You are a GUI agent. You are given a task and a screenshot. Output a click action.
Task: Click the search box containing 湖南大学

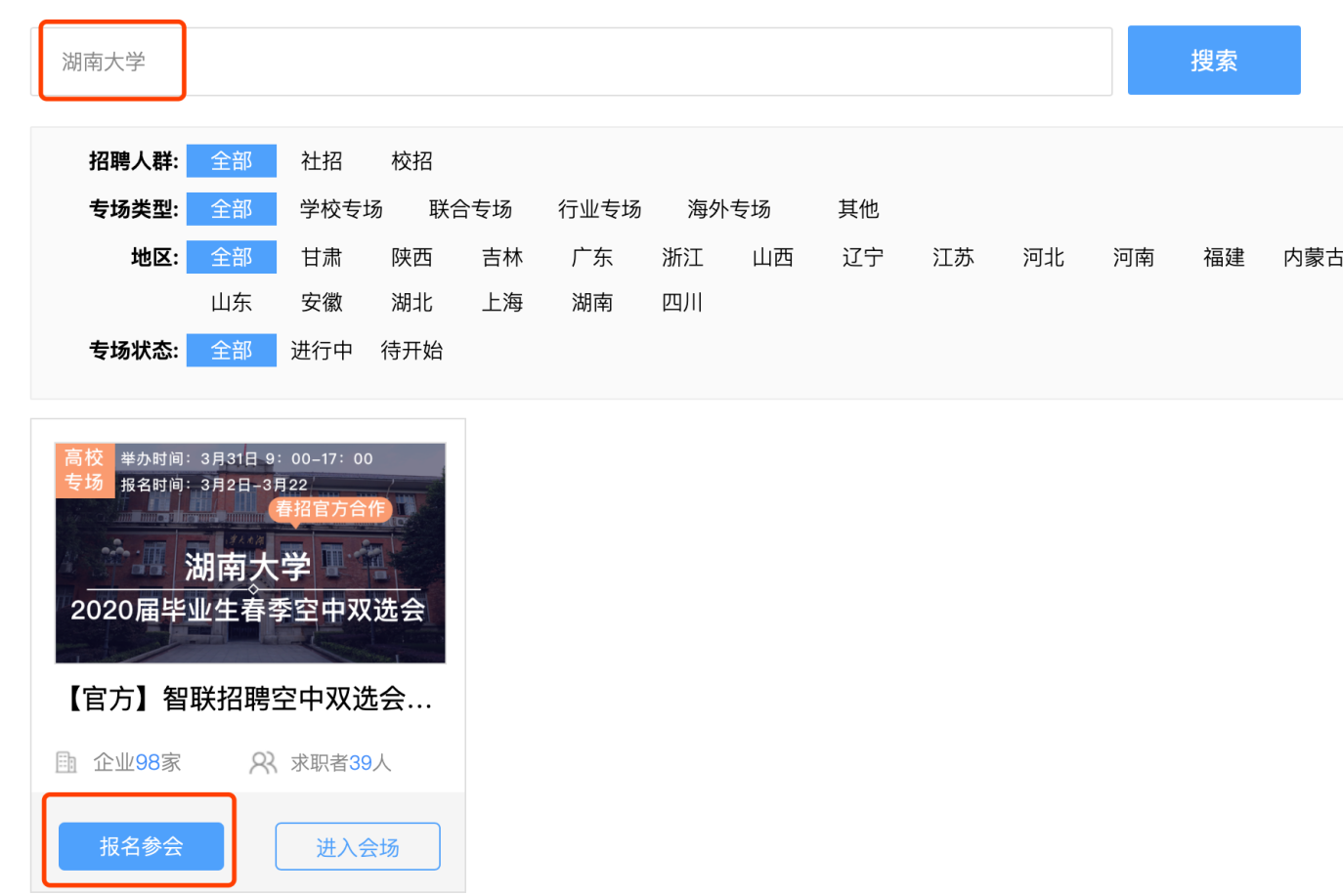tap(572, 62)
